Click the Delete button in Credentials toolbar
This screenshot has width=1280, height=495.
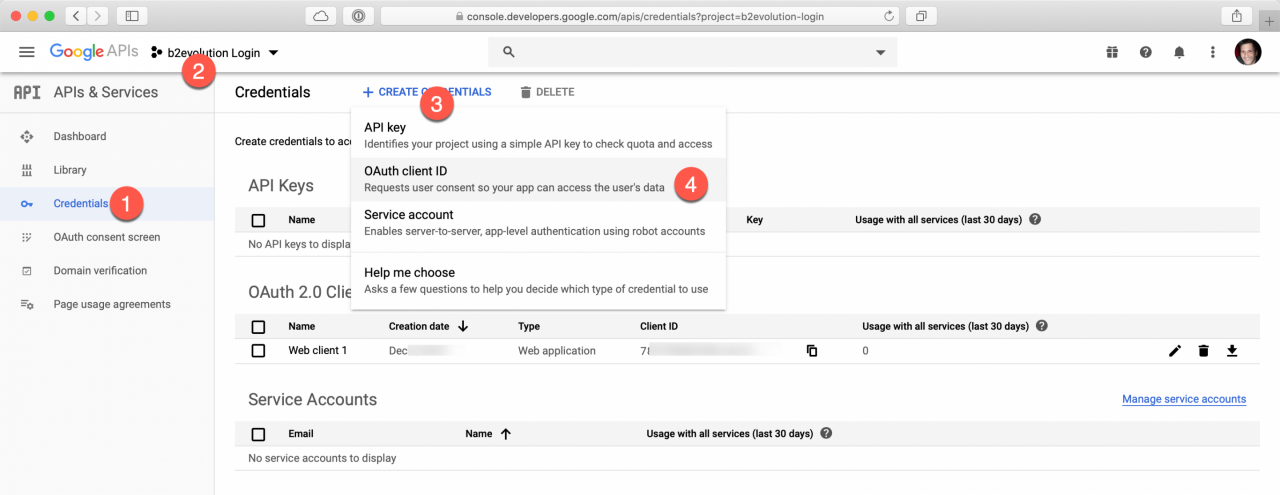pyautogui.click(x=547, y=92)
